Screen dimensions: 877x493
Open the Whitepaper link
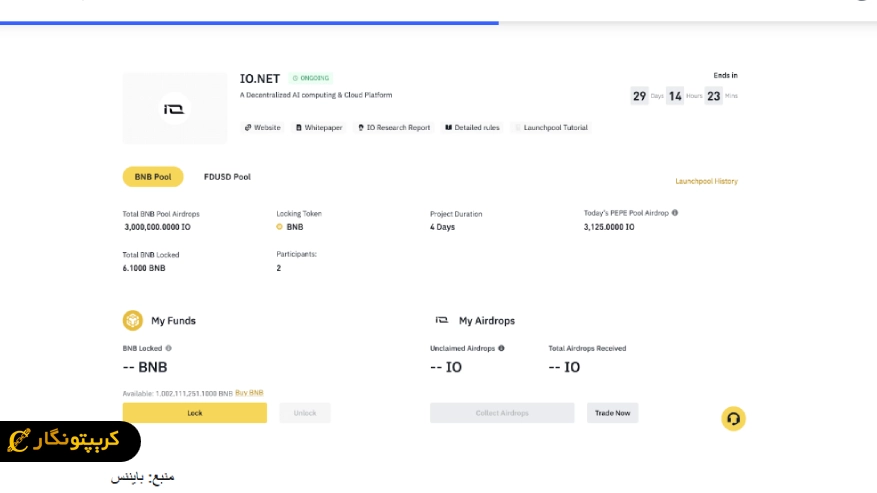tap(319, 128)
